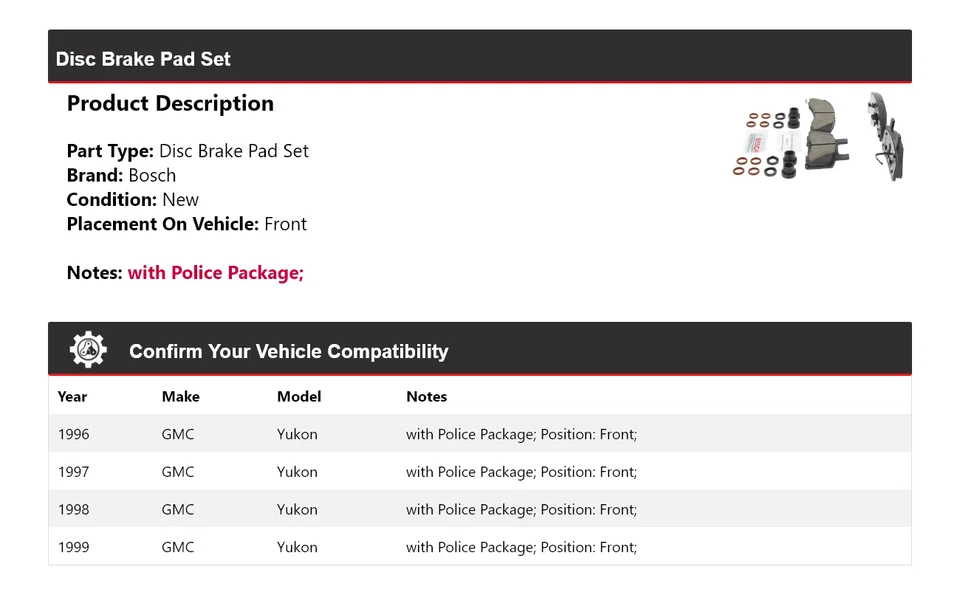The width and height of the screenshot is (960, 595).
Task: Click the Disc Brake Pad Set header
Action: tap(143, 59)
